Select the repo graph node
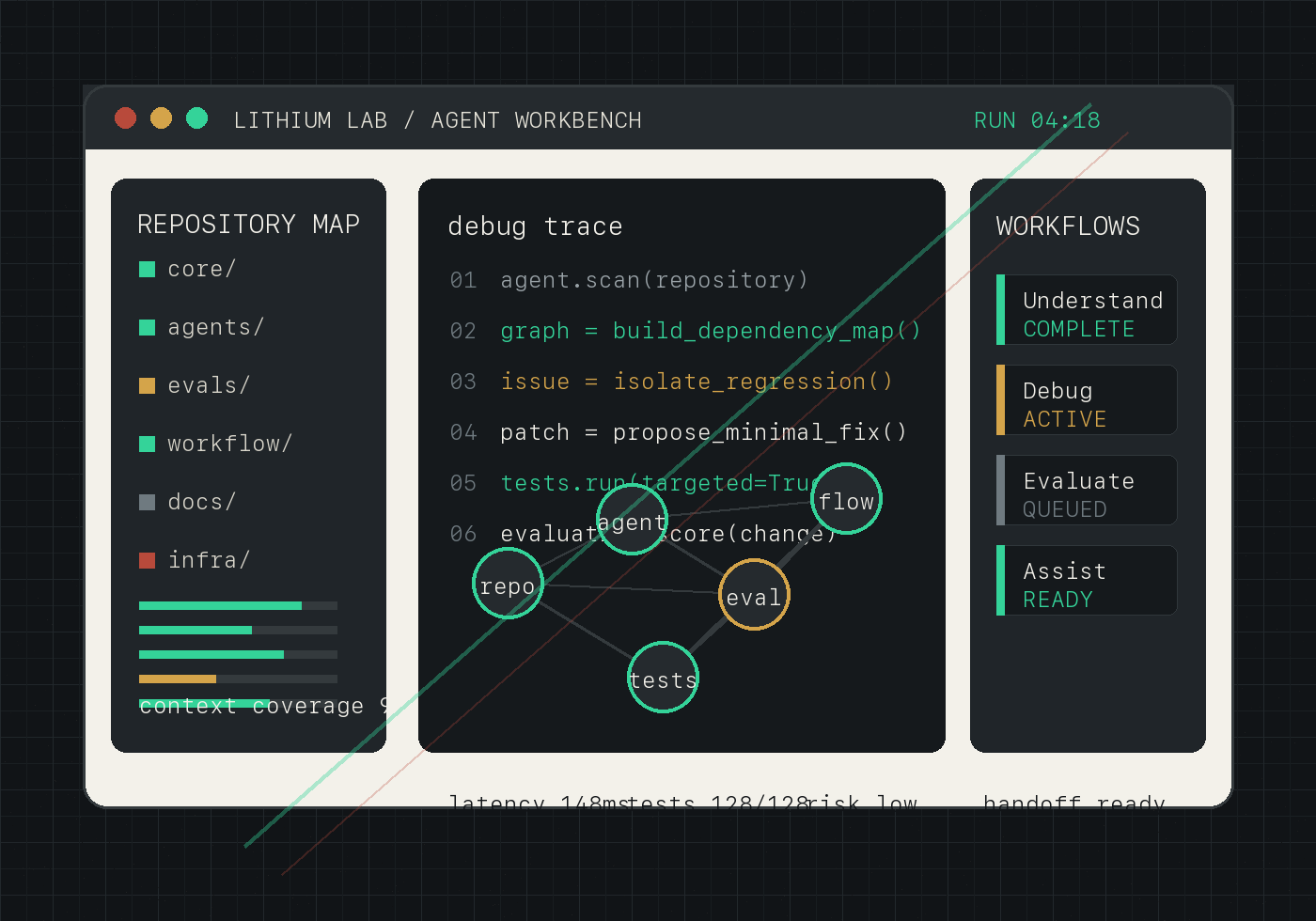1316x921 pixels. [x=508, y=584]
